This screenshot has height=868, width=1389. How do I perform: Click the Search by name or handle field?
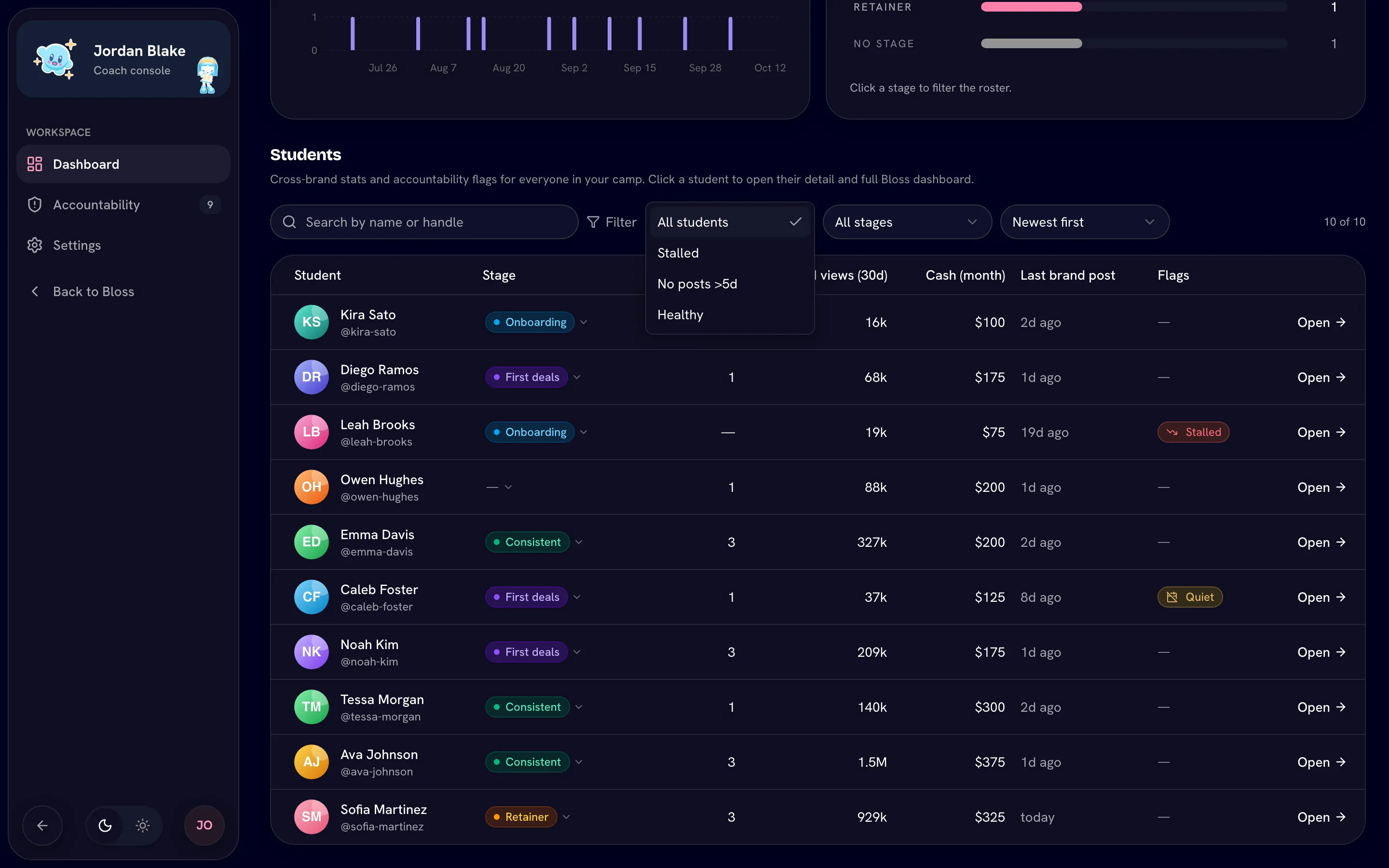[x=424, y=222]
